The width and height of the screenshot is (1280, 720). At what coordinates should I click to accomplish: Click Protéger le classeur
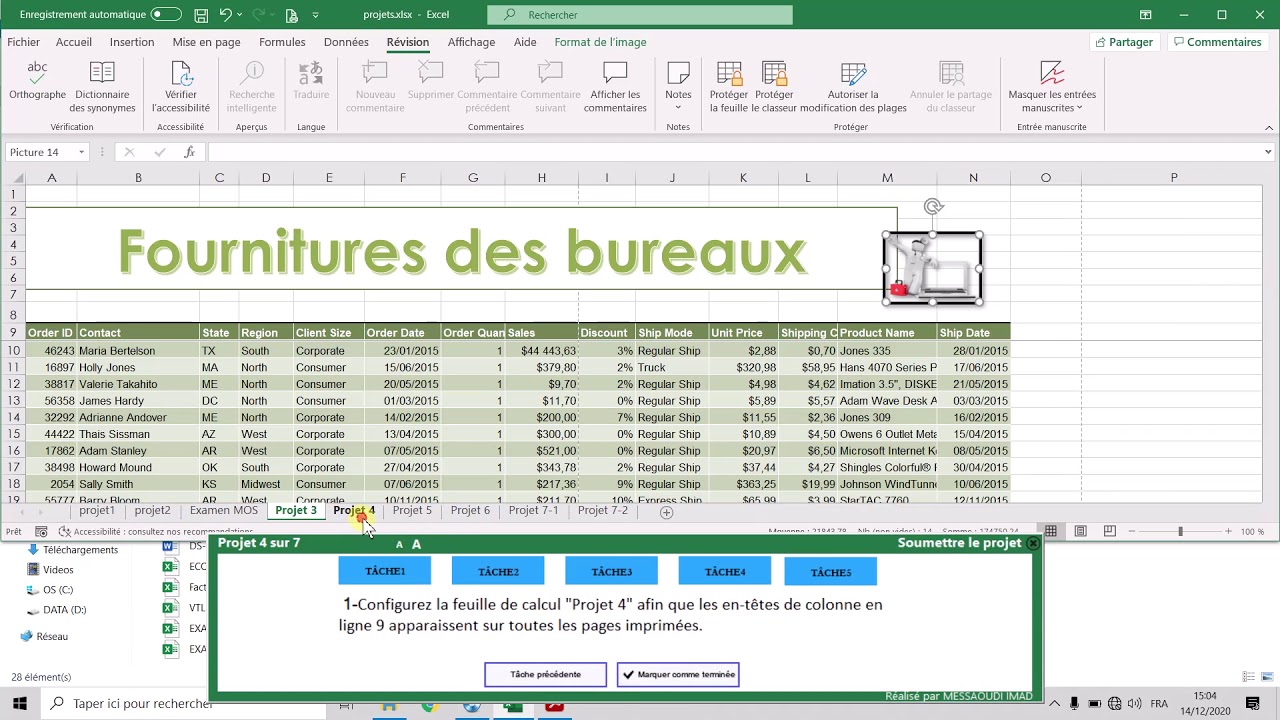click(774, 87)
